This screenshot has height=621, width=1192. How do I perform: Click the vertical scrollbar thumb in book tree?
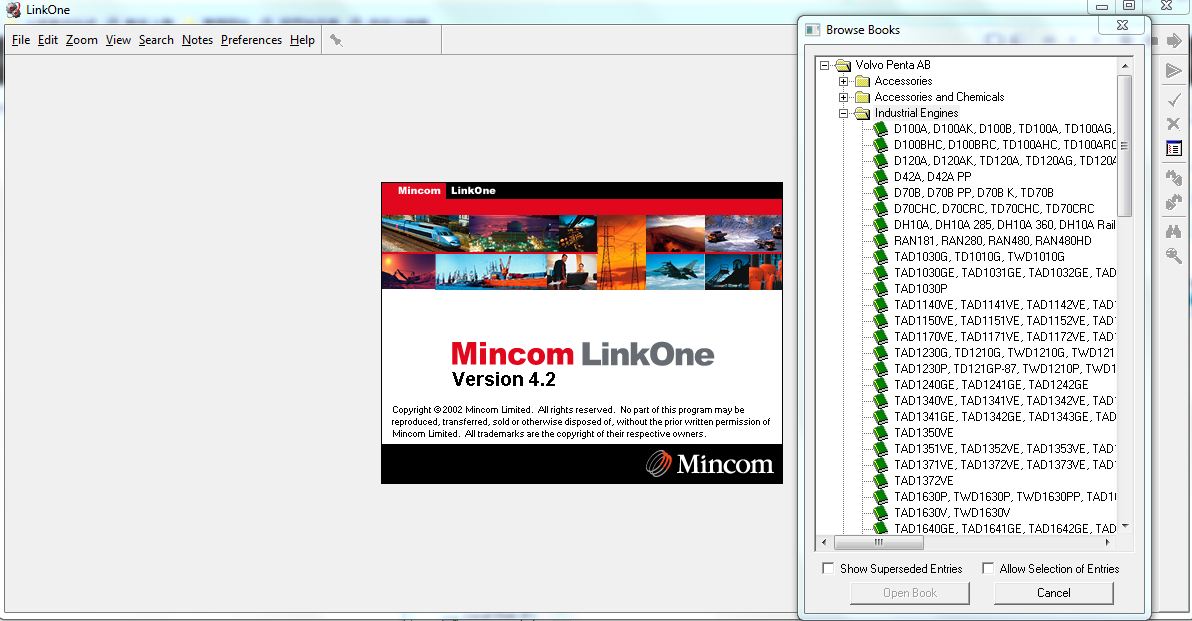pyautogui.click(x=1124, y=145)
